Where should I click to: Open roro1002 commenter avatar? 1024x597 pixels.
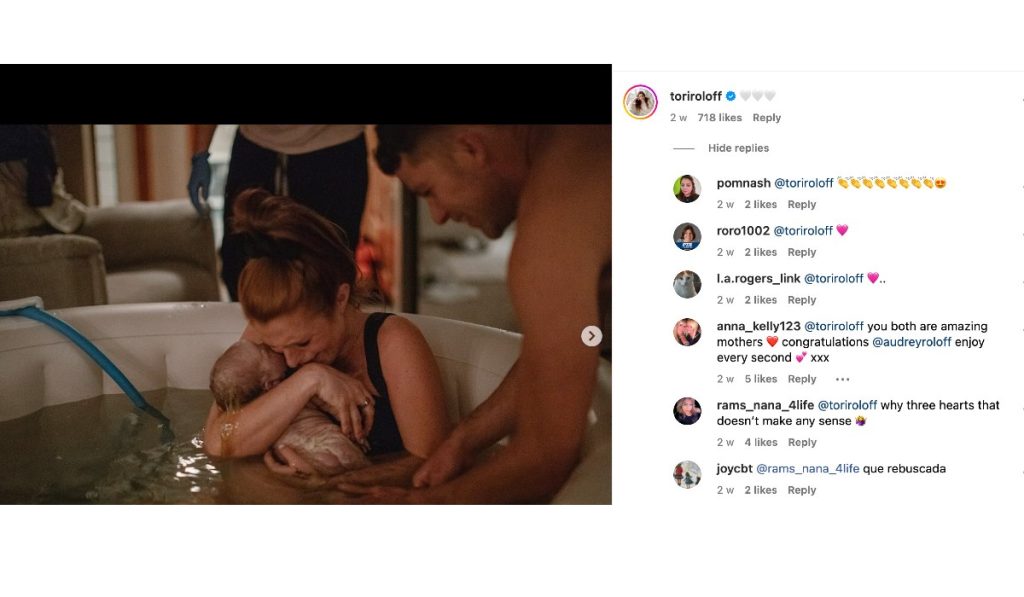point(687,236)
